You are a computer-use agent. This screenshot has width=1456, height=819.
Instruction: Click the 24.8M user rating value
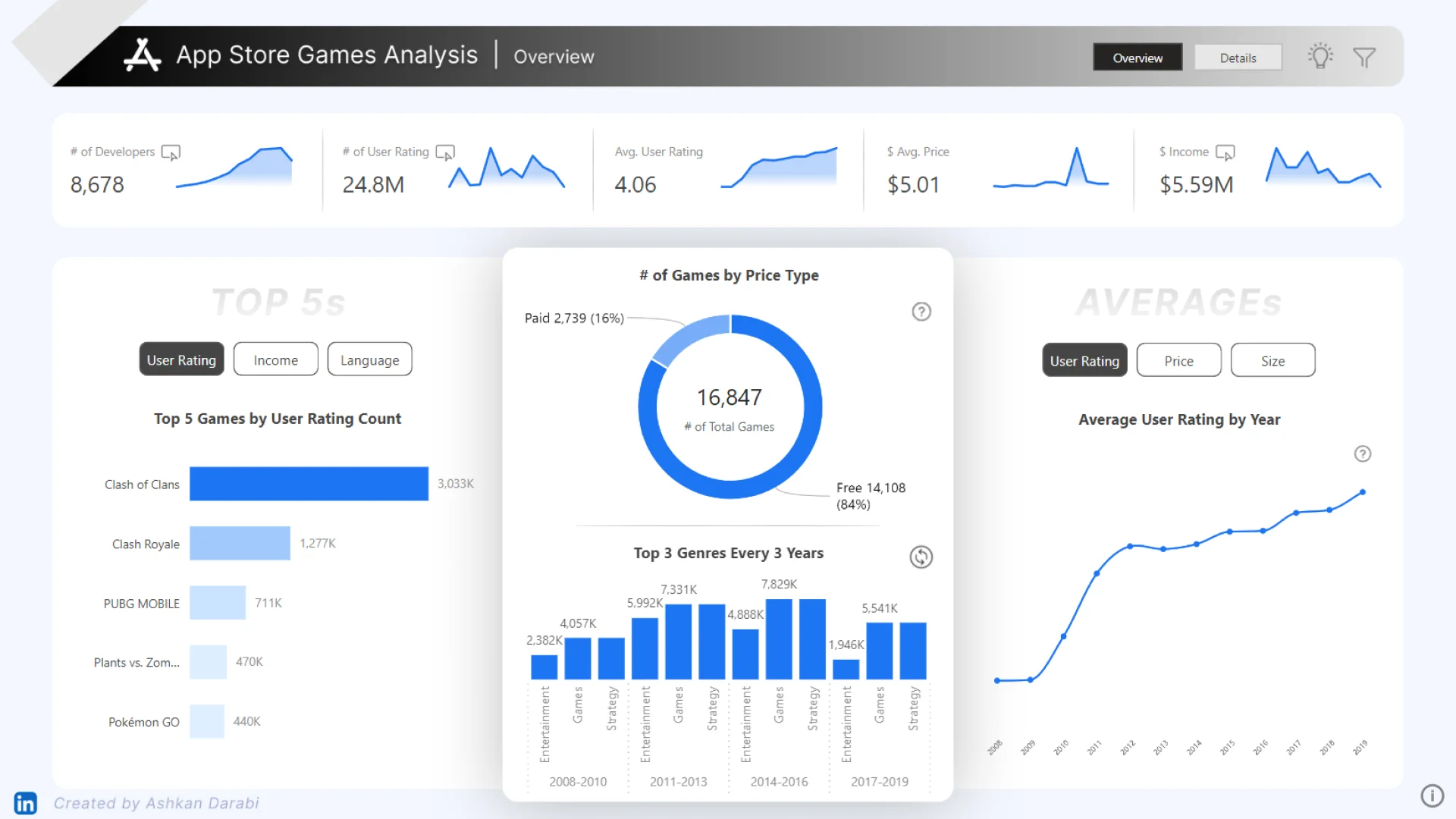[373, 185]
